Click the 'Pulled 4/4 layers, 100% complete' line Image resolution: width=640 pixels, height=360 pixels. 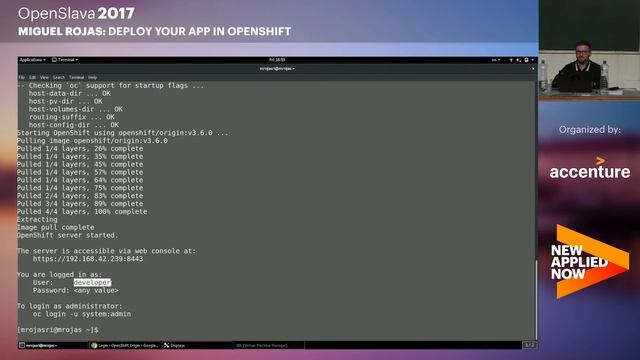82,212
